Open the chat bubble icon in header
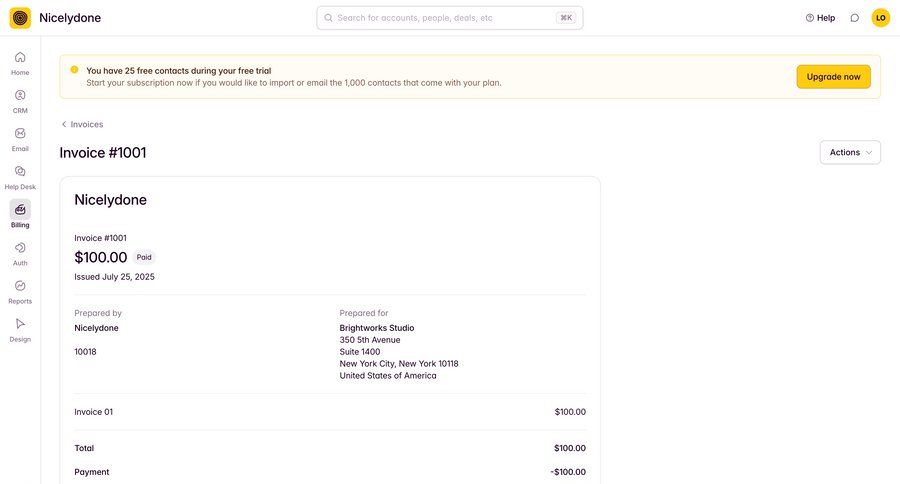This screenshot has height=484, width=900. [x=854, y=18]
